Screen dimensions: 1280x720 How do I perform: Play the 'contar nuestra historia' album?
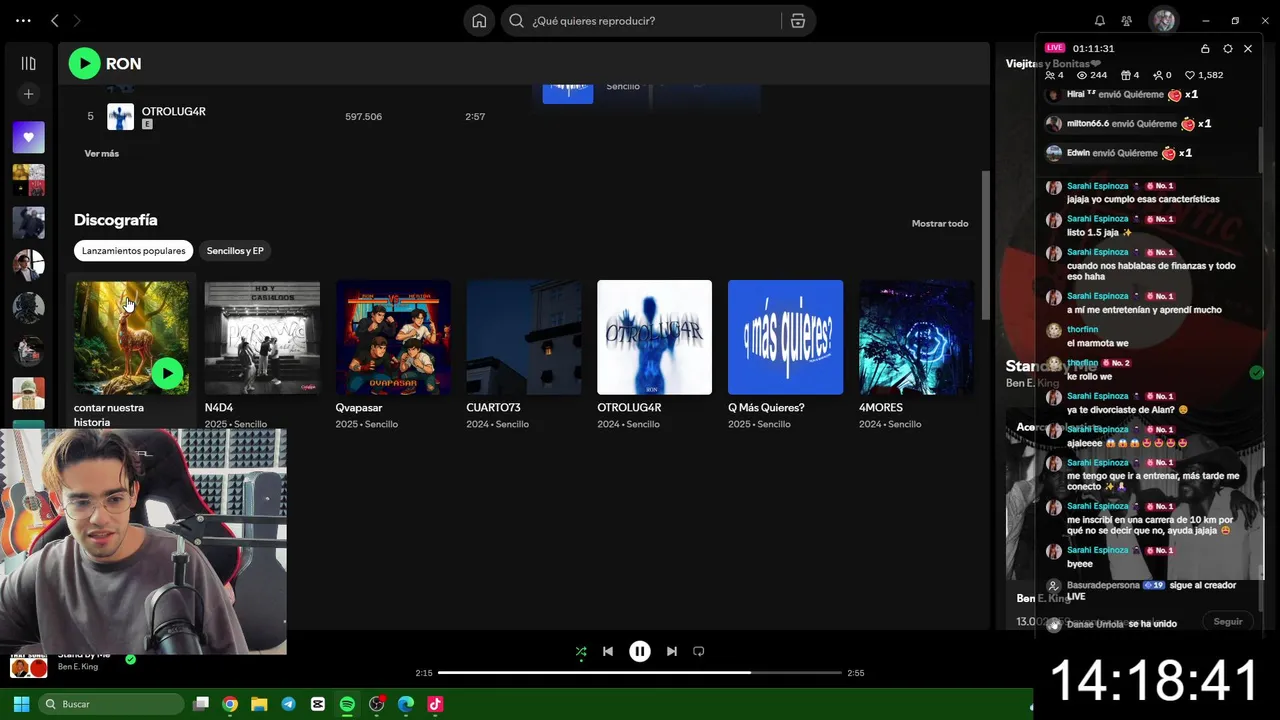pyautogui.click(x=167, y=373)
